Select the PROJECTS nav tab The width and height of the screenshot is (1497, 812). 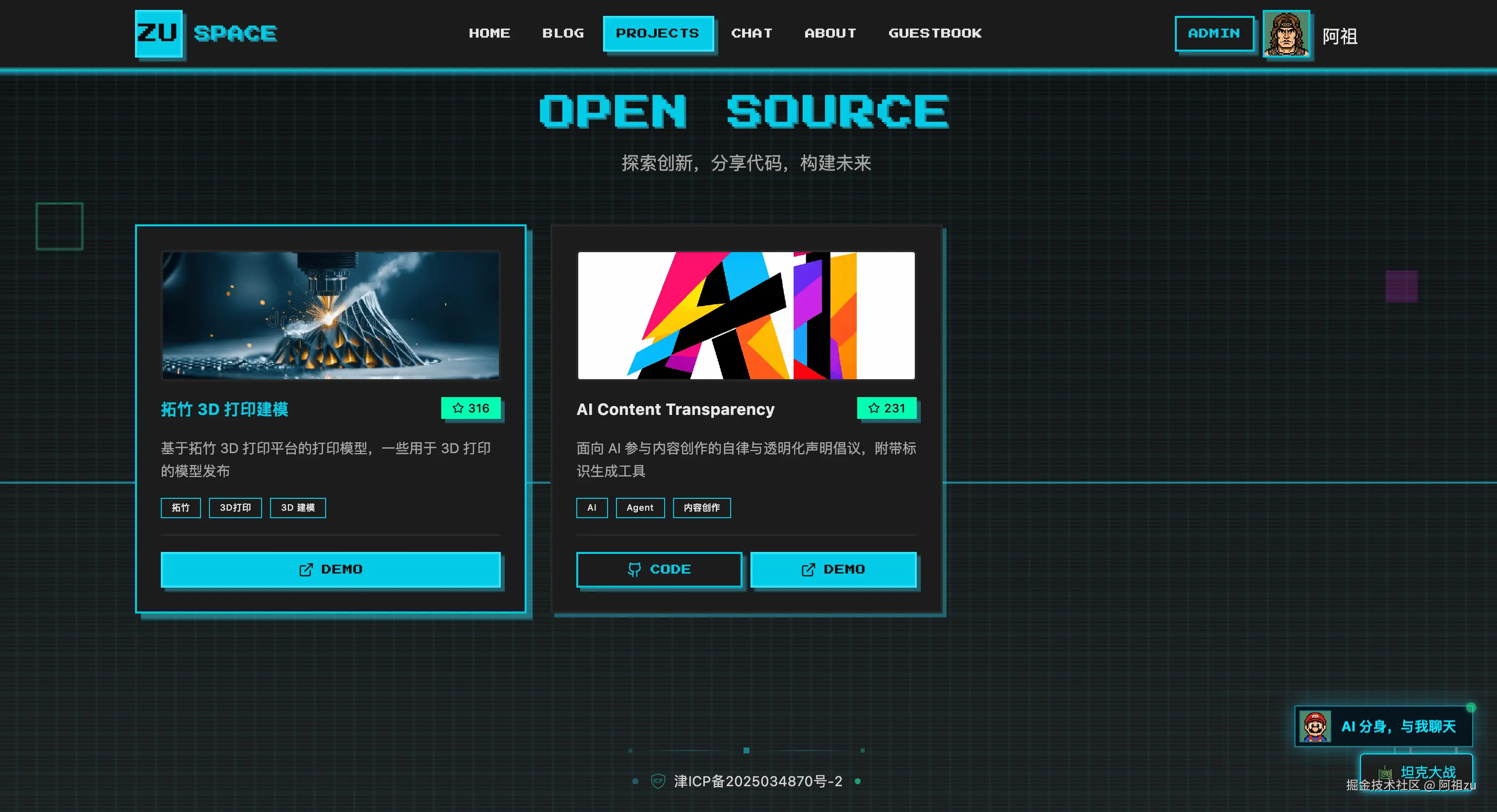657,33
